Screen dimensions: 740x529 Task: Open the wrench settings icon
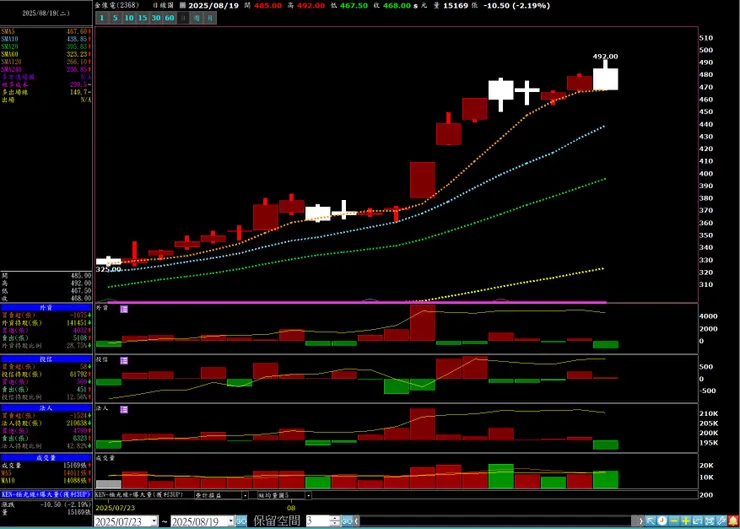[721, 521]
